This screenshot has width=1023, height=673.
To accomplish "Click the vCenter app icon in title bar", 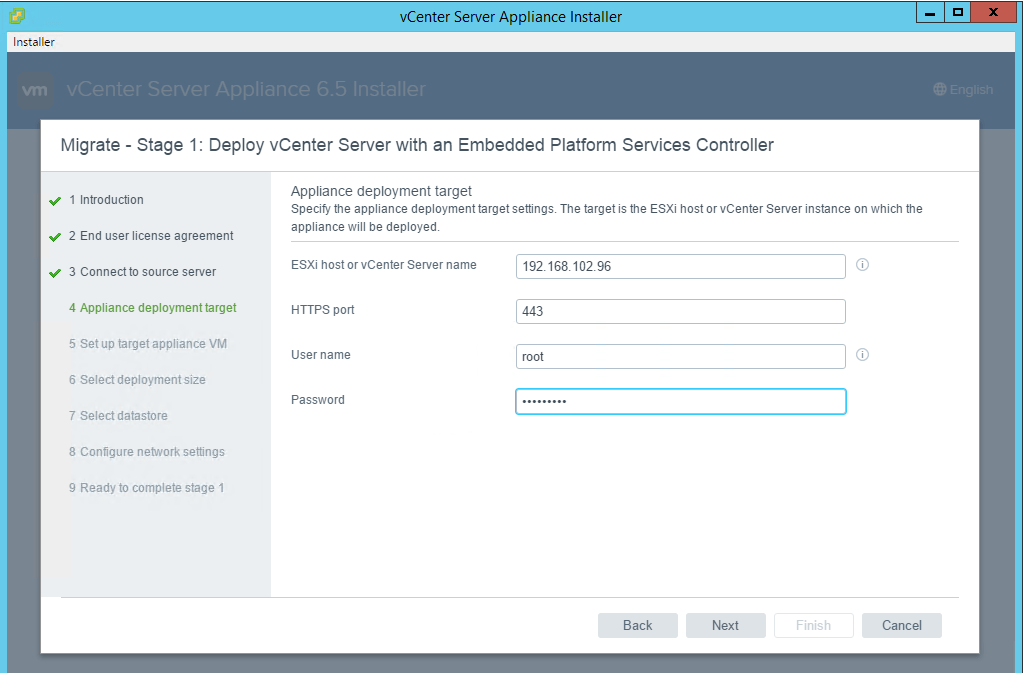I will (17, 16).
